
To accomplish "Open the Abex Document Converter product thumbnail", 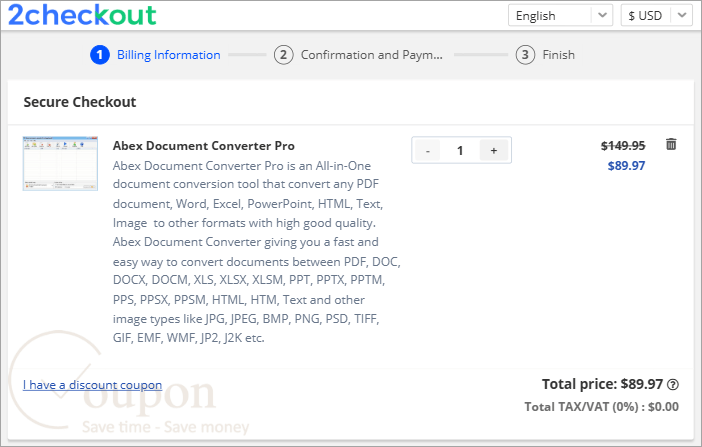I will click(60, 163).
